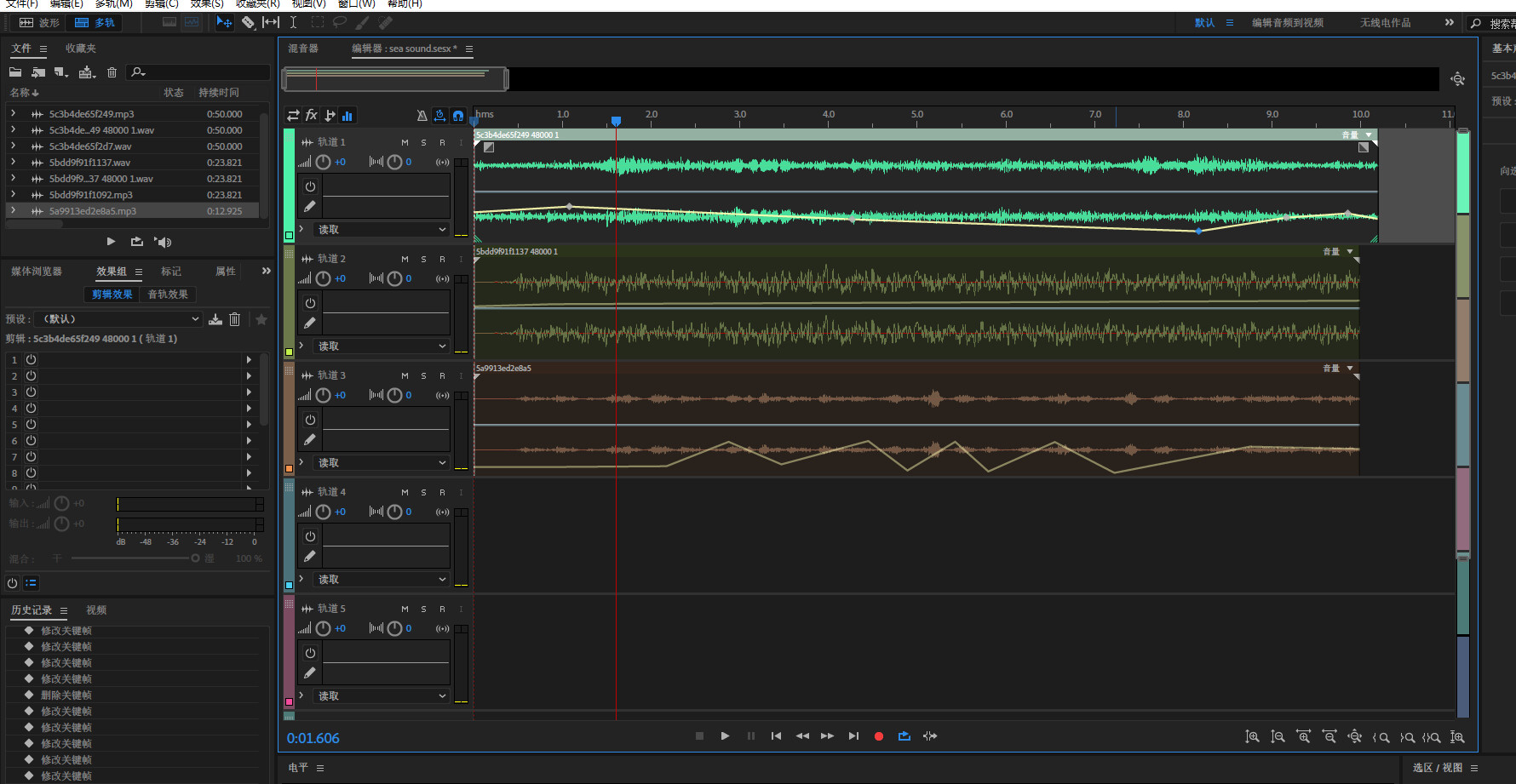Image resolution: width=1516 pixels, height=784 pixels.
Task: Click the 轨道 1 volume knob
Action: [324, 162]
